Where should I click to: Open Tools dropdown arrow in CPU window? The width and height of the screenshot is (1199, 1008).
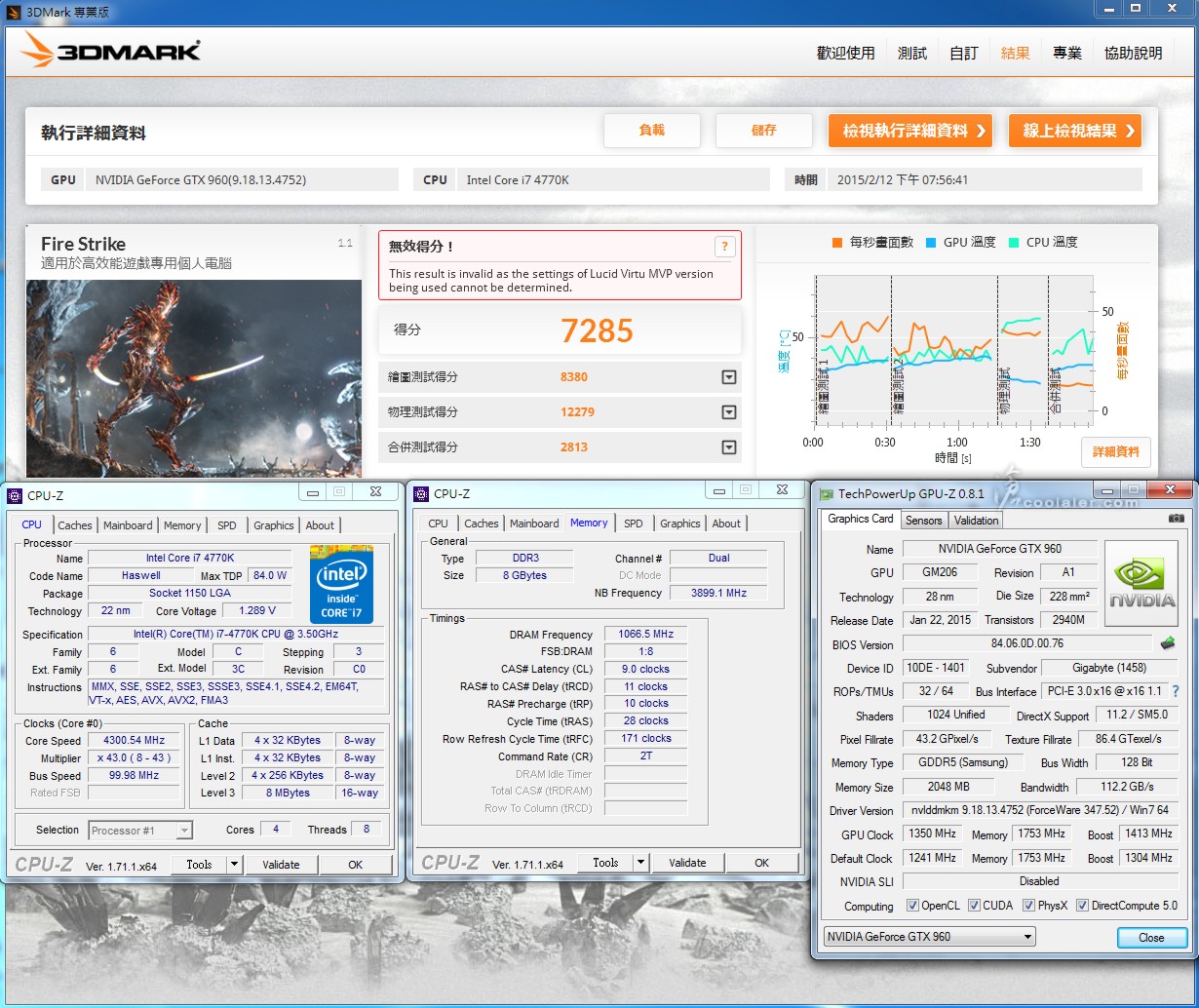coord(234,865)
